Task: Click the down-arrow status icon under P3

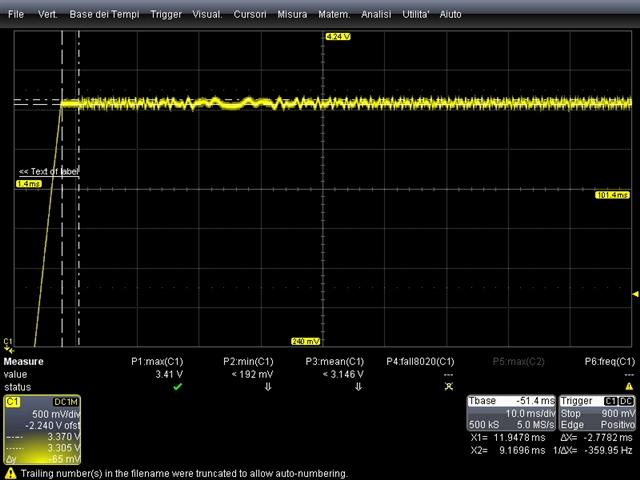Action: (x=358, y=387)
